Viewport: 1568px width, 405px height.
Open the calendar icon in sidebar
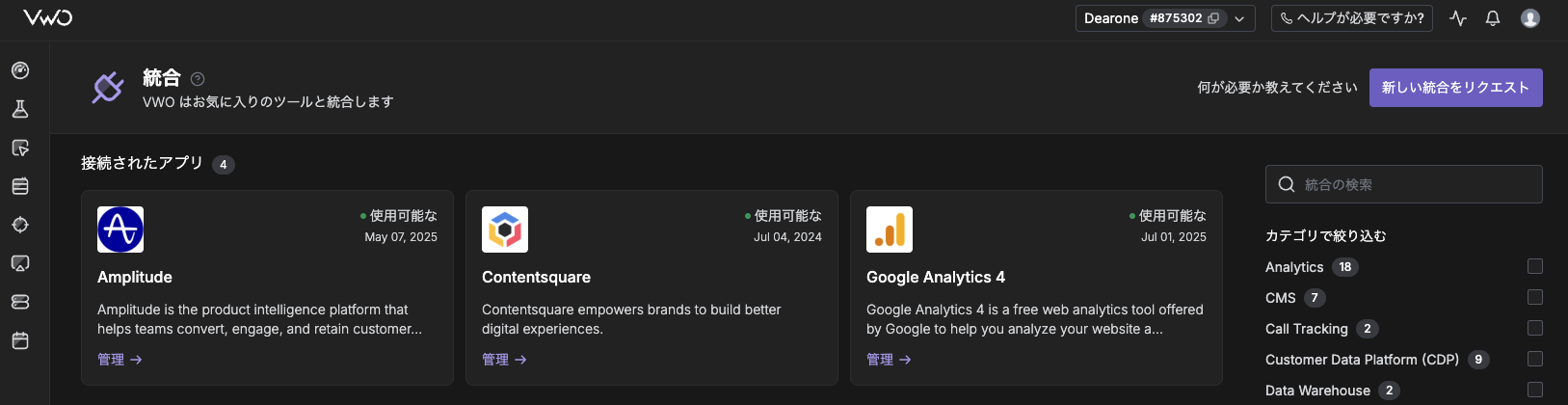(x=20, y=340)
